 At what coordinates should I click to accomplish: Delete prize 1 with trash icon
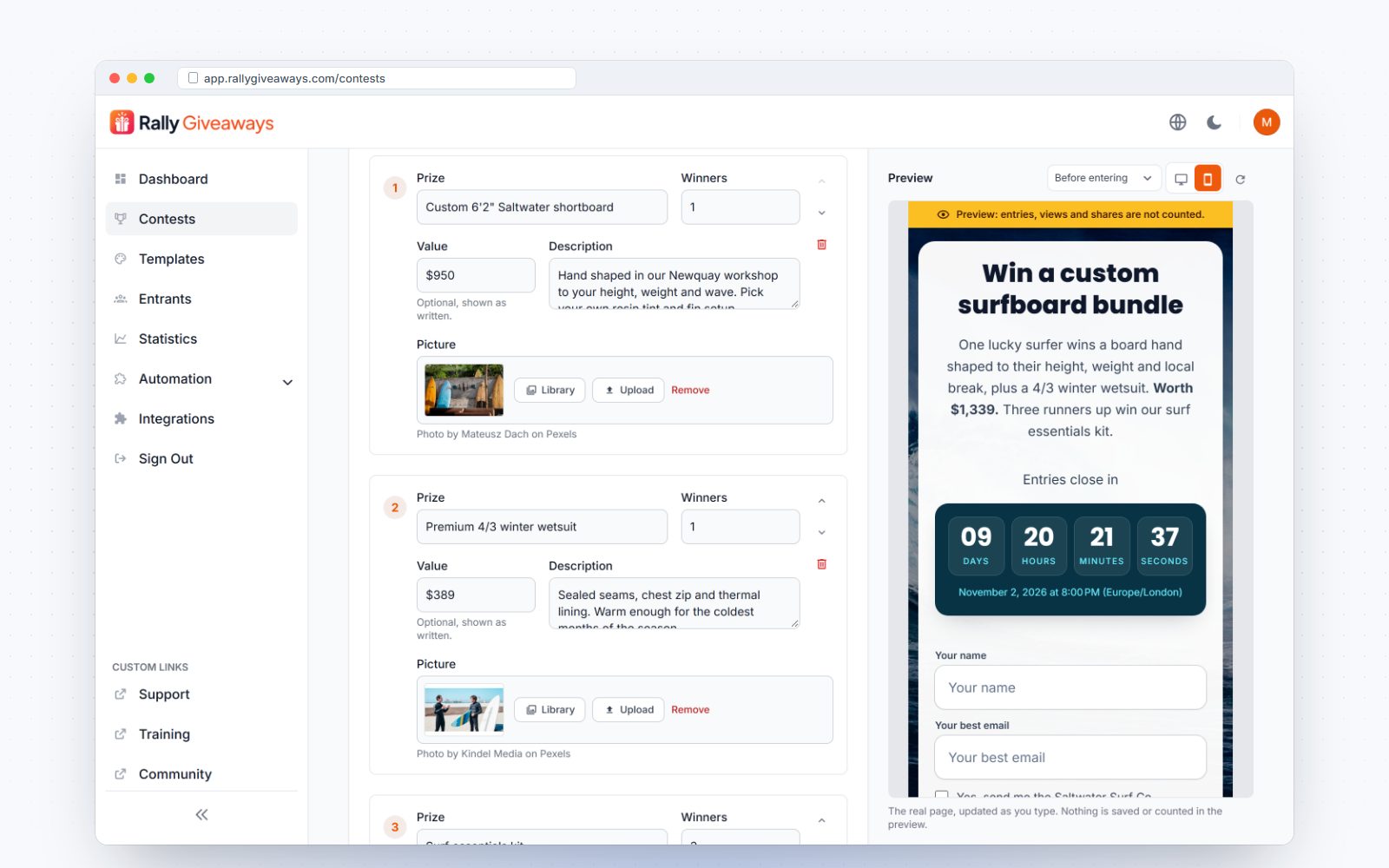[821, 245]
